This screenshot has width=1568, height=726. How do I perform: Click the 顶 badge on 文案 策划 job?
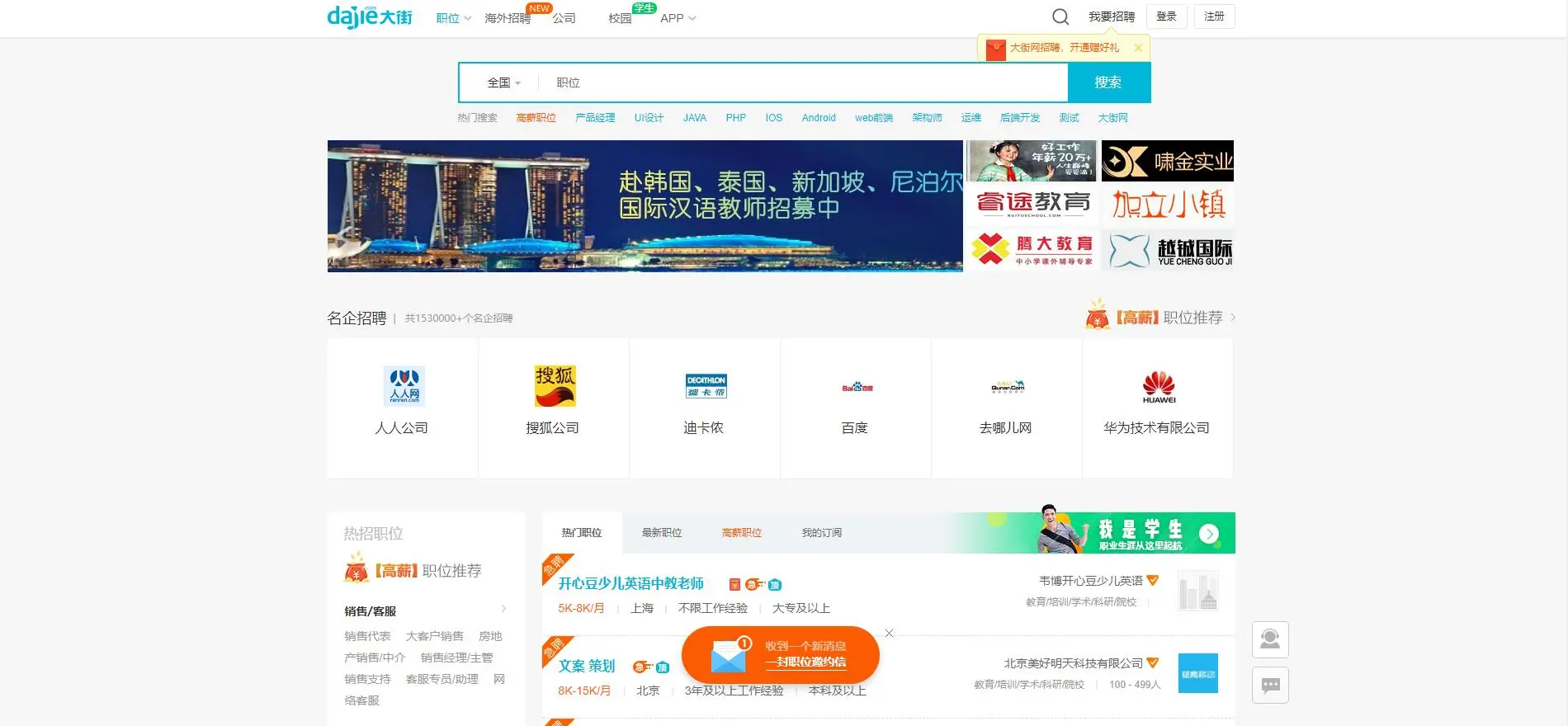click(663, 667)
